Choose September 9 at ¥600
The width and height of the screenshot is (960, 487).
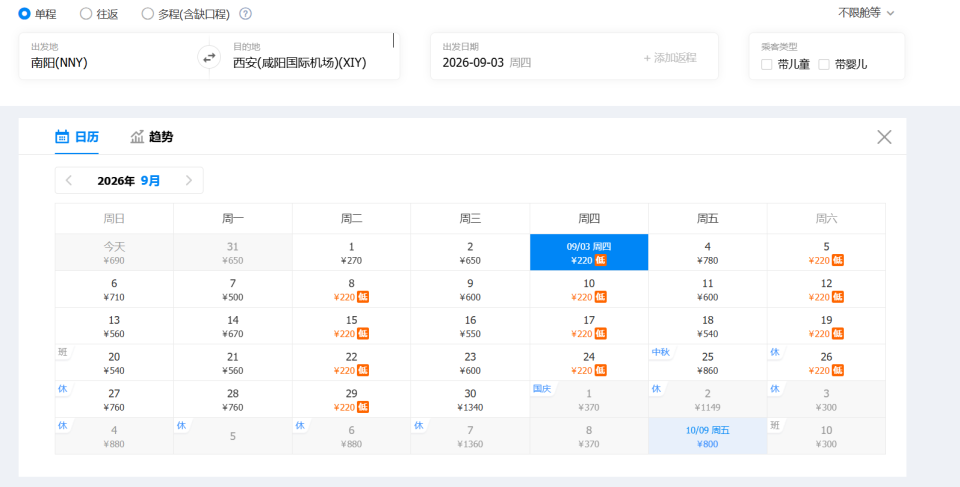click(470, 289)
